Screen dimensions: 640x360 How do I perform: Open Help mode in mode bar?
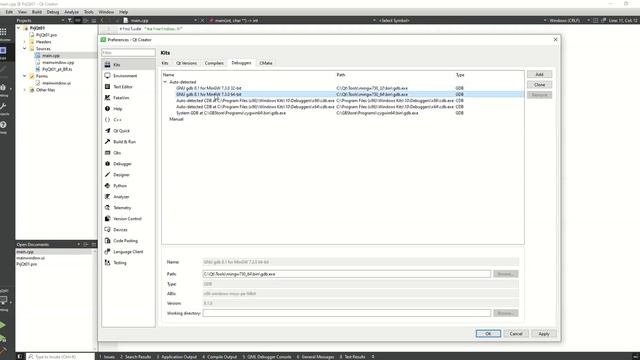4,127
